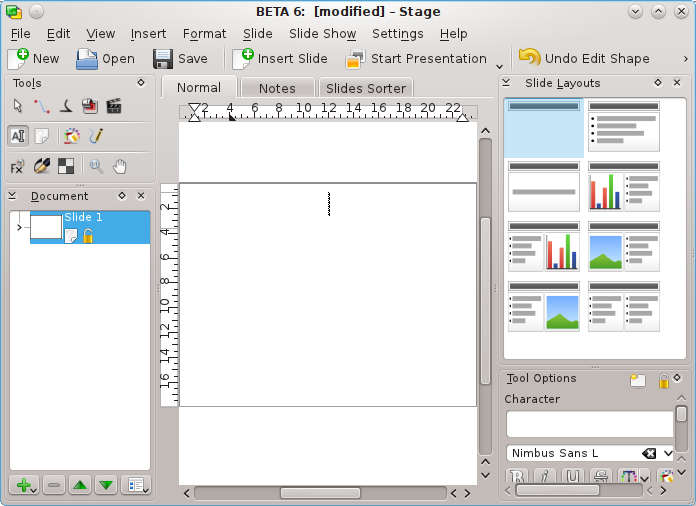Select the checkerboard pattern tool

click(65, 167)
